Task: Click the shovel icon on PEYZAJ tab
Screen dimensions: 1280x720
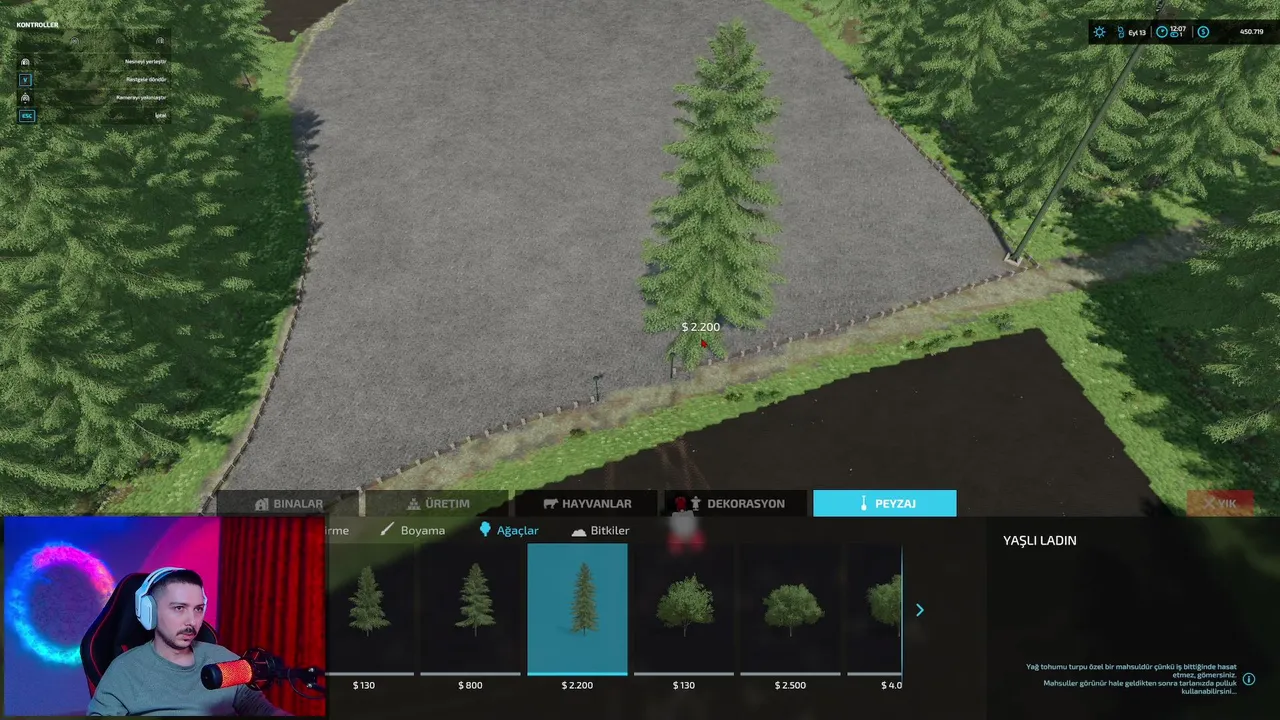Action: point(864,504)
